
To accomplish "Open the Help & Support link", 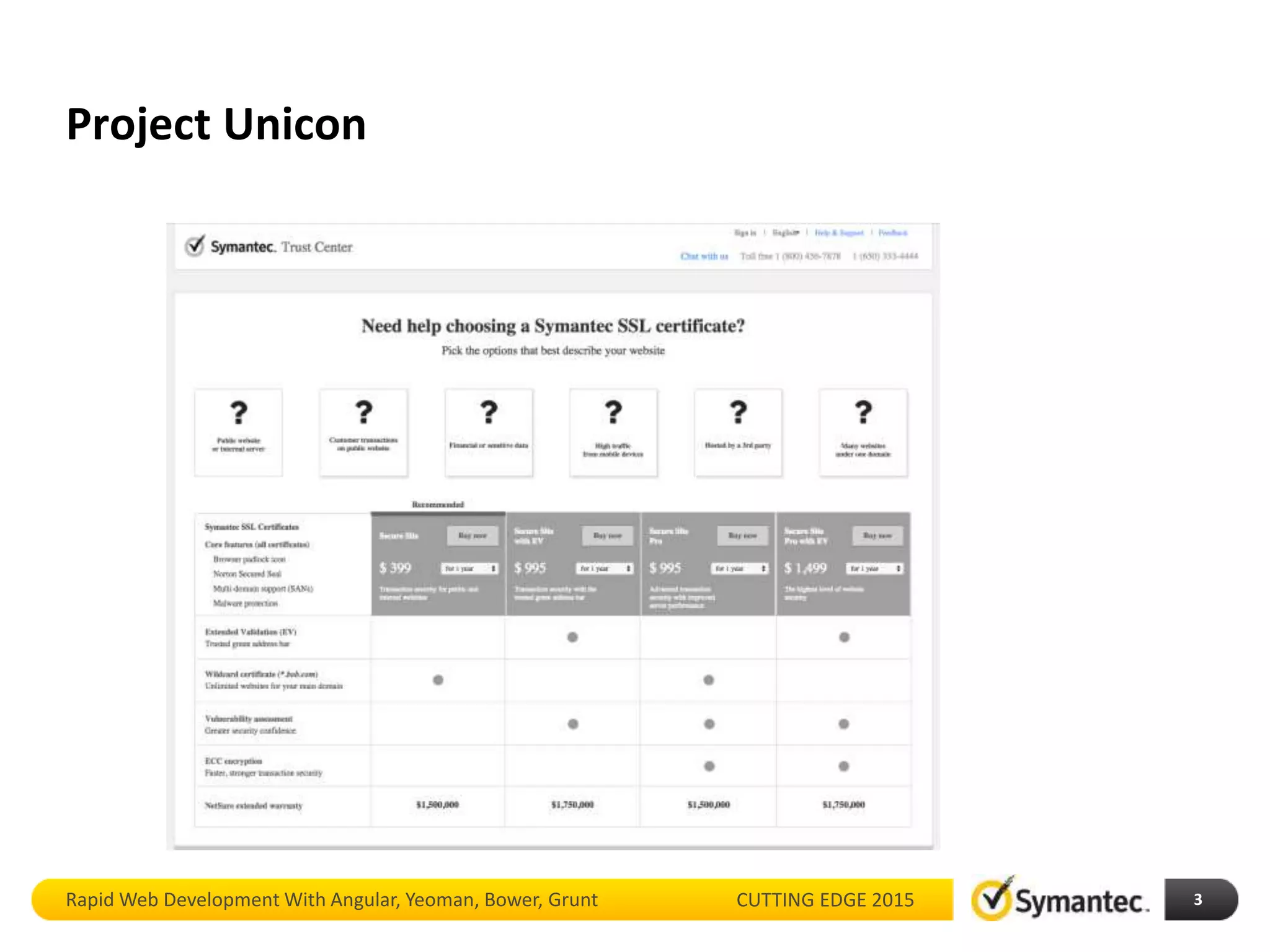I will pos(839,232).
